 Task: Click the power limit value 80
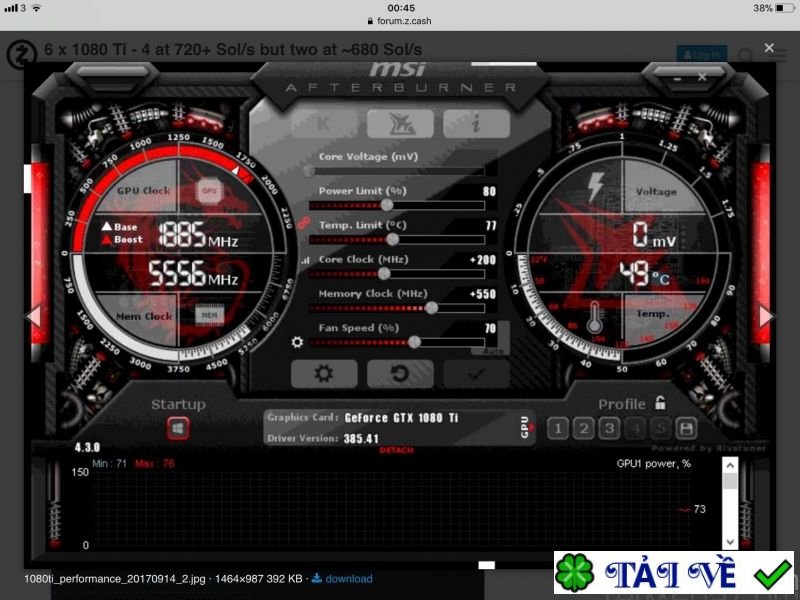[x=489, y=191]
